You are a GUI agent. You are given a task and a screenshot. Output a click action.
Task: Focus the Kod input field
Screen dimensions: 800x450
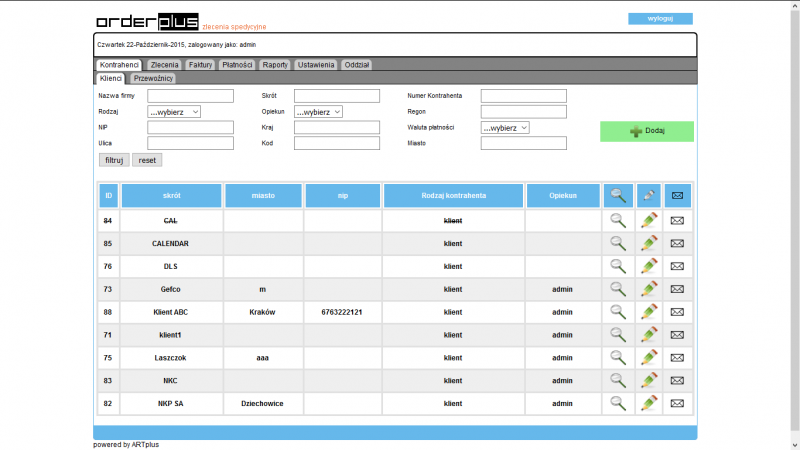pos(337,143)
